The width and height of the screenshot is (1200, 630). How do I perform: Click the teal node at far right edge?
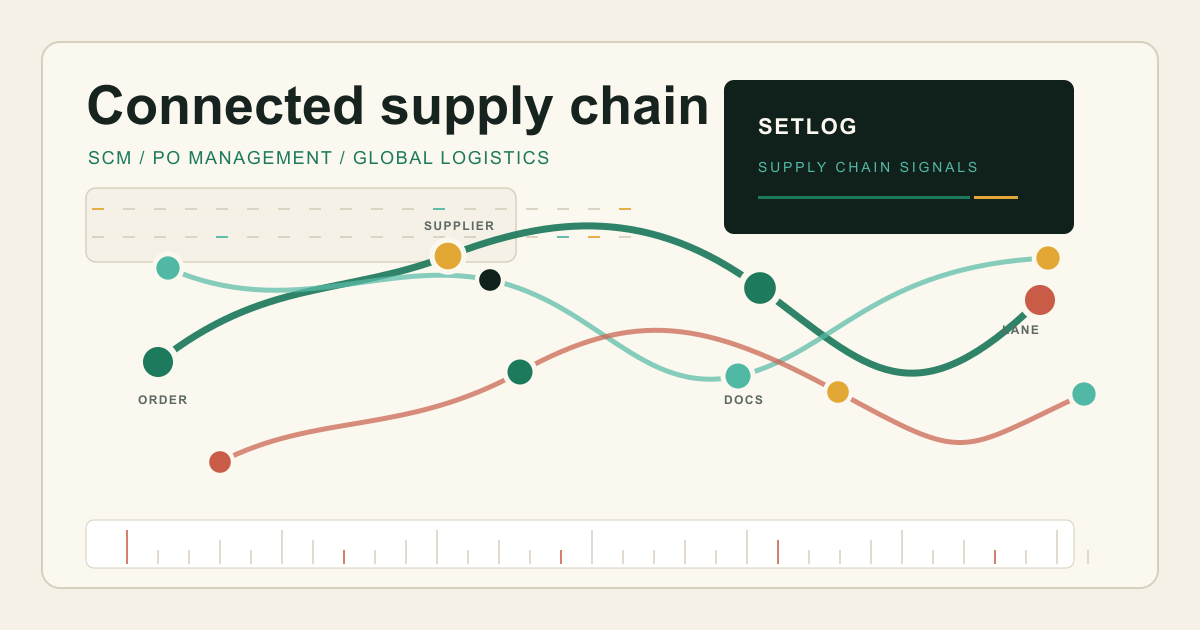1084,394
